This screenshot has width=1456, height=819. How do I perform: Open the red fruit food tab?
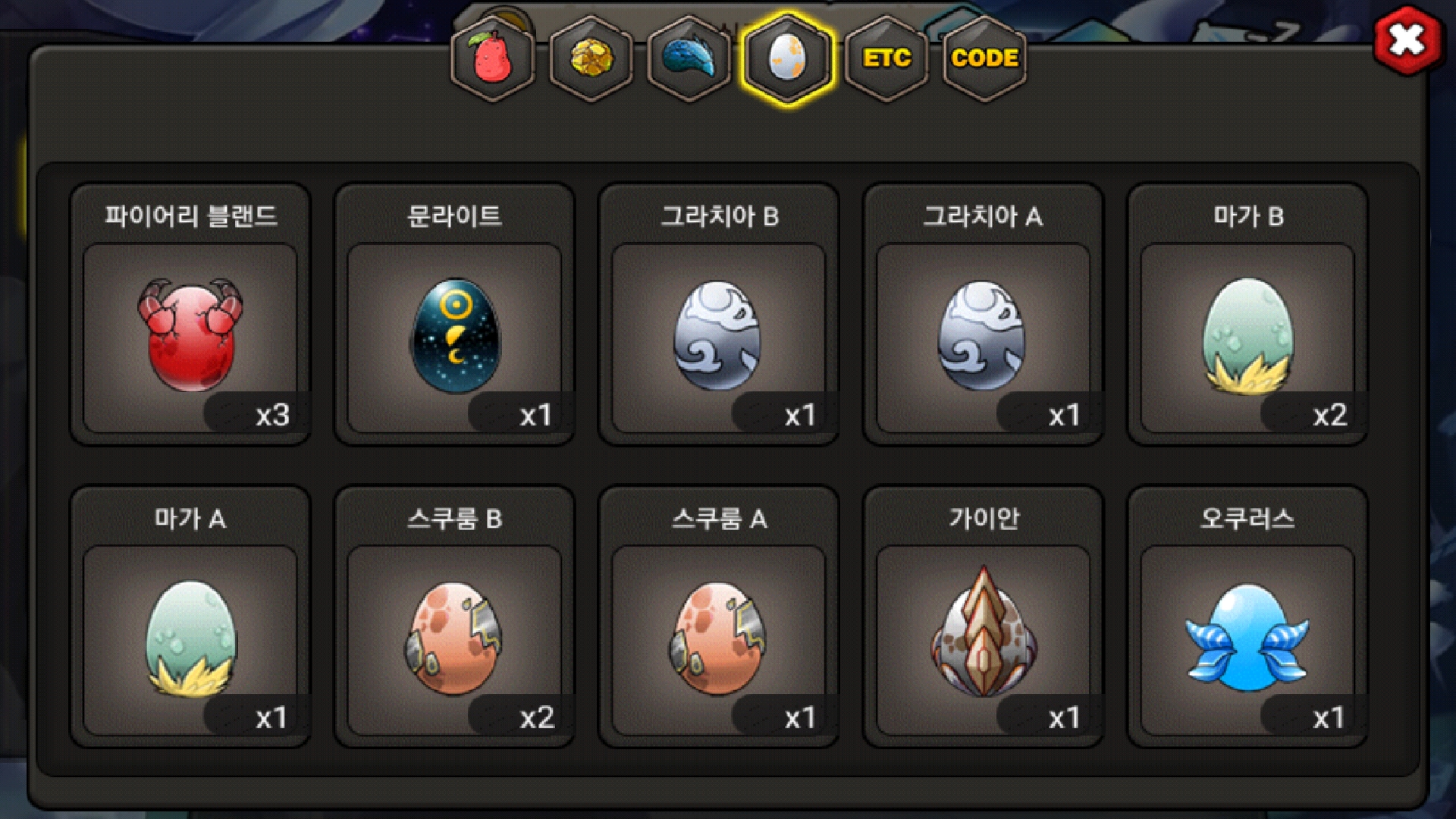pos(493,59)
